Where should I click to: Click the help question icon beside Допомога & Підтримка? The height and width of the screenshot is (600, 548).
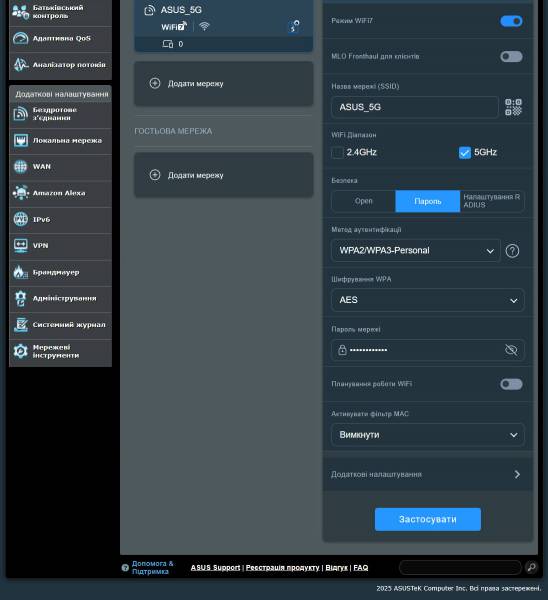click(125, 567)
